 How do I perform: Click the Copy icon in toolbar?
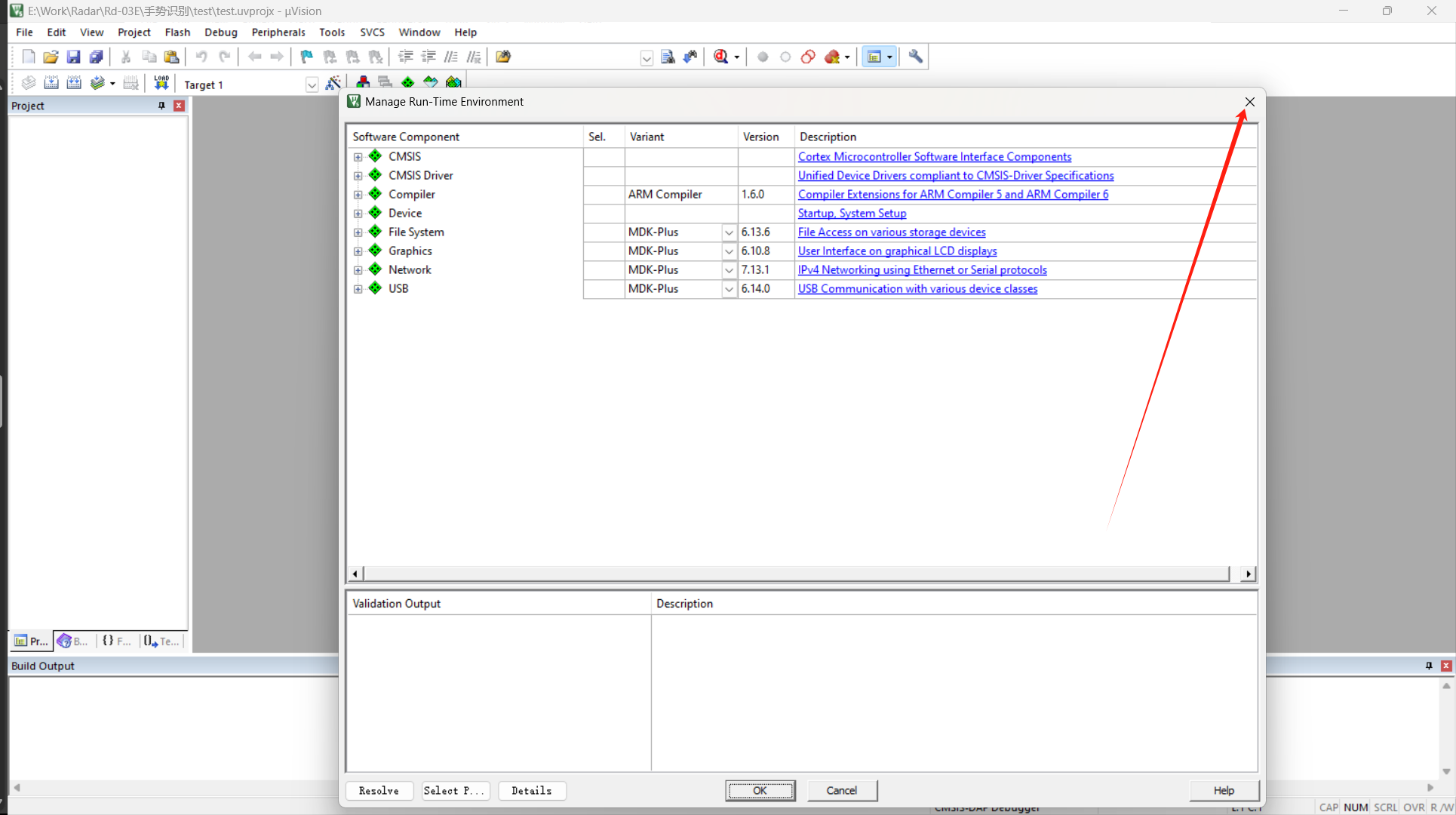click(149, 57)
